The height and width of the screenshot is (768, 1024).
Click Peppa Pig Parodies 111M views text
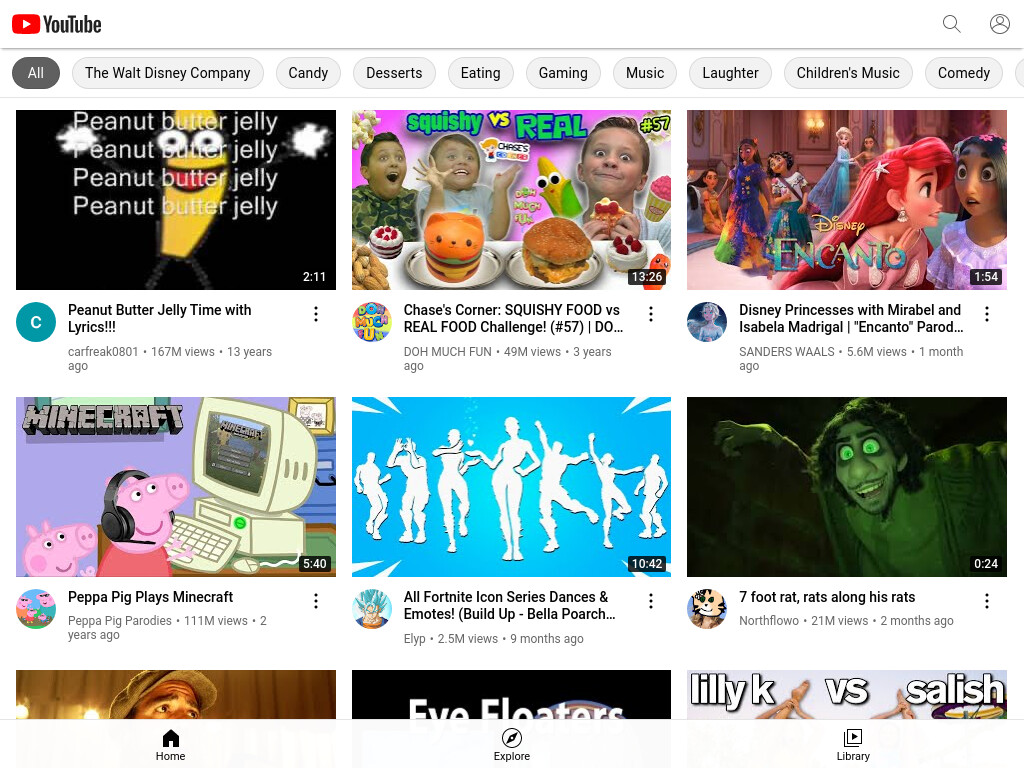[167, 628]
